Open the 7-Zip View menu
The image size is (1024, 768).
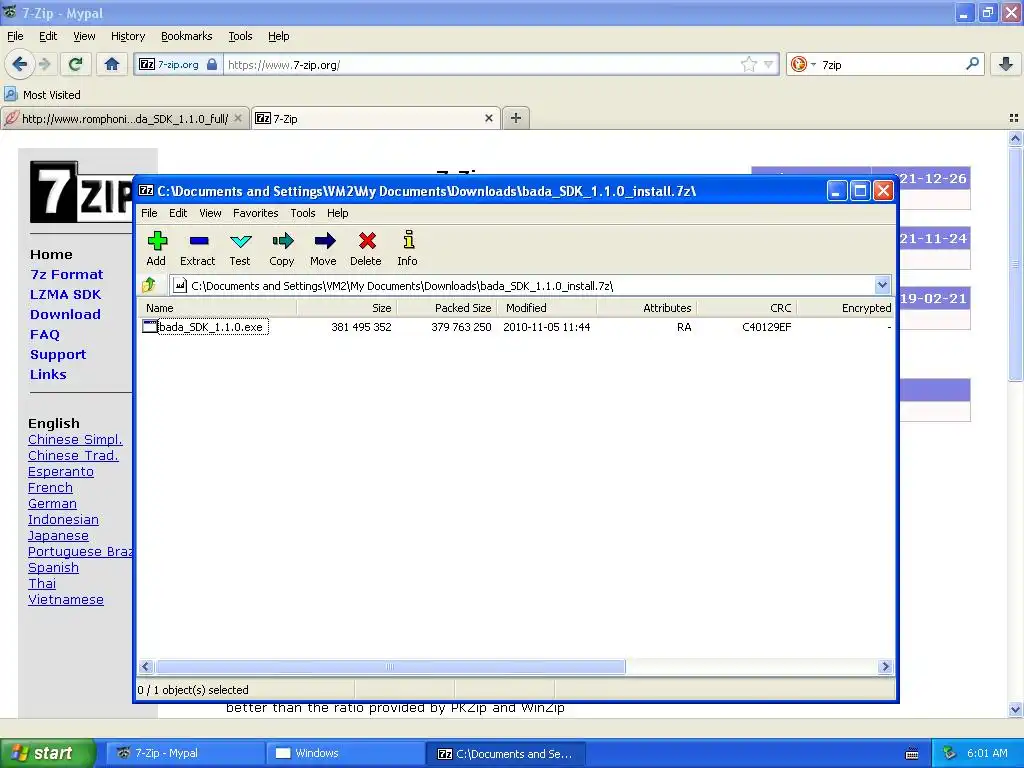coord(210,213)
